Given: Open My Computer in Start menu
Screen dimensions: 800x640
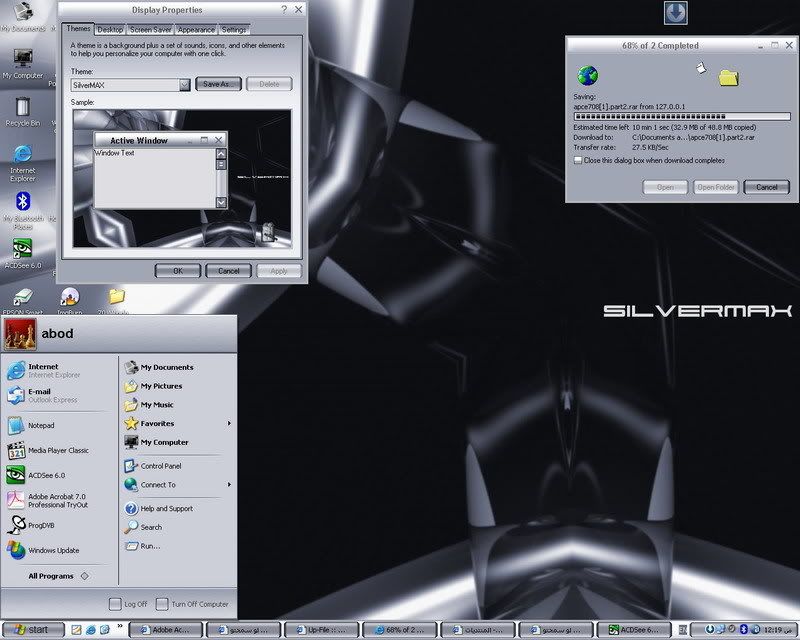Looking at the screenshot, I should point(157,442).
